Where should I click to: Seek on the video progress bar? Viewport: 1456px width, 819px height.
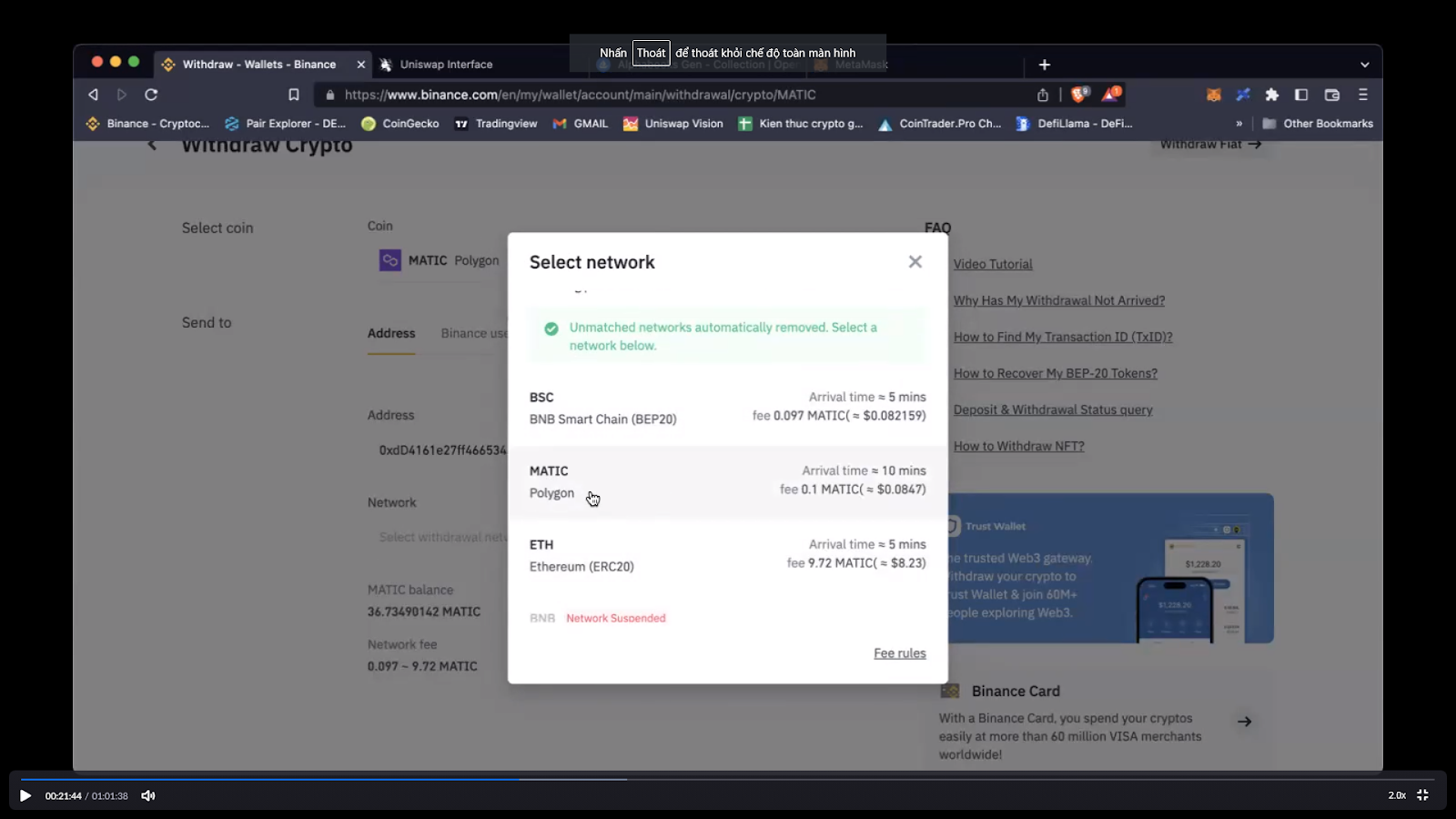(x=727, y=779)
